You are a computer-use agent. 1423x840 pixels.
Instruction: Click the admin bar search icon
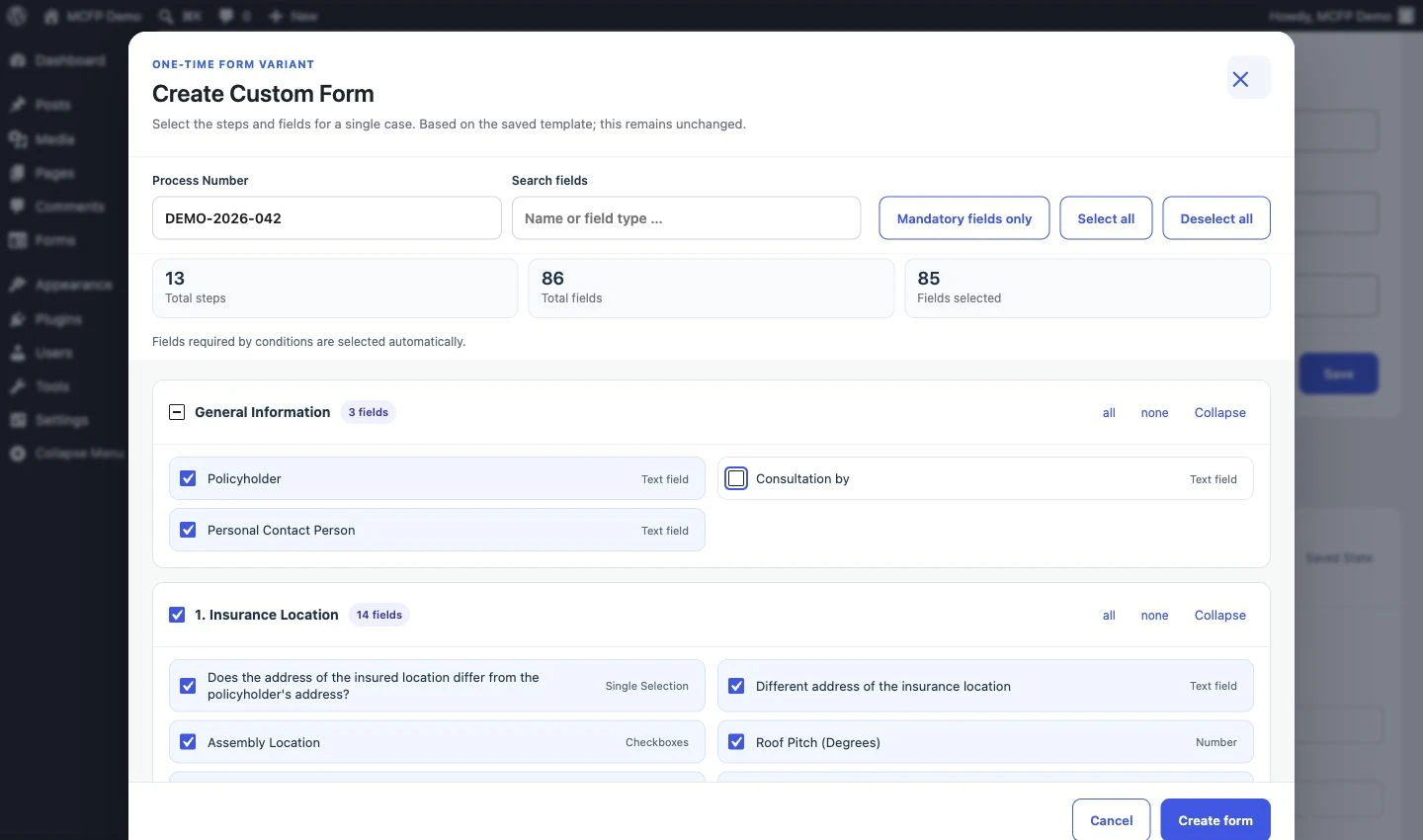pyautogui.click(x=166, y=16)
